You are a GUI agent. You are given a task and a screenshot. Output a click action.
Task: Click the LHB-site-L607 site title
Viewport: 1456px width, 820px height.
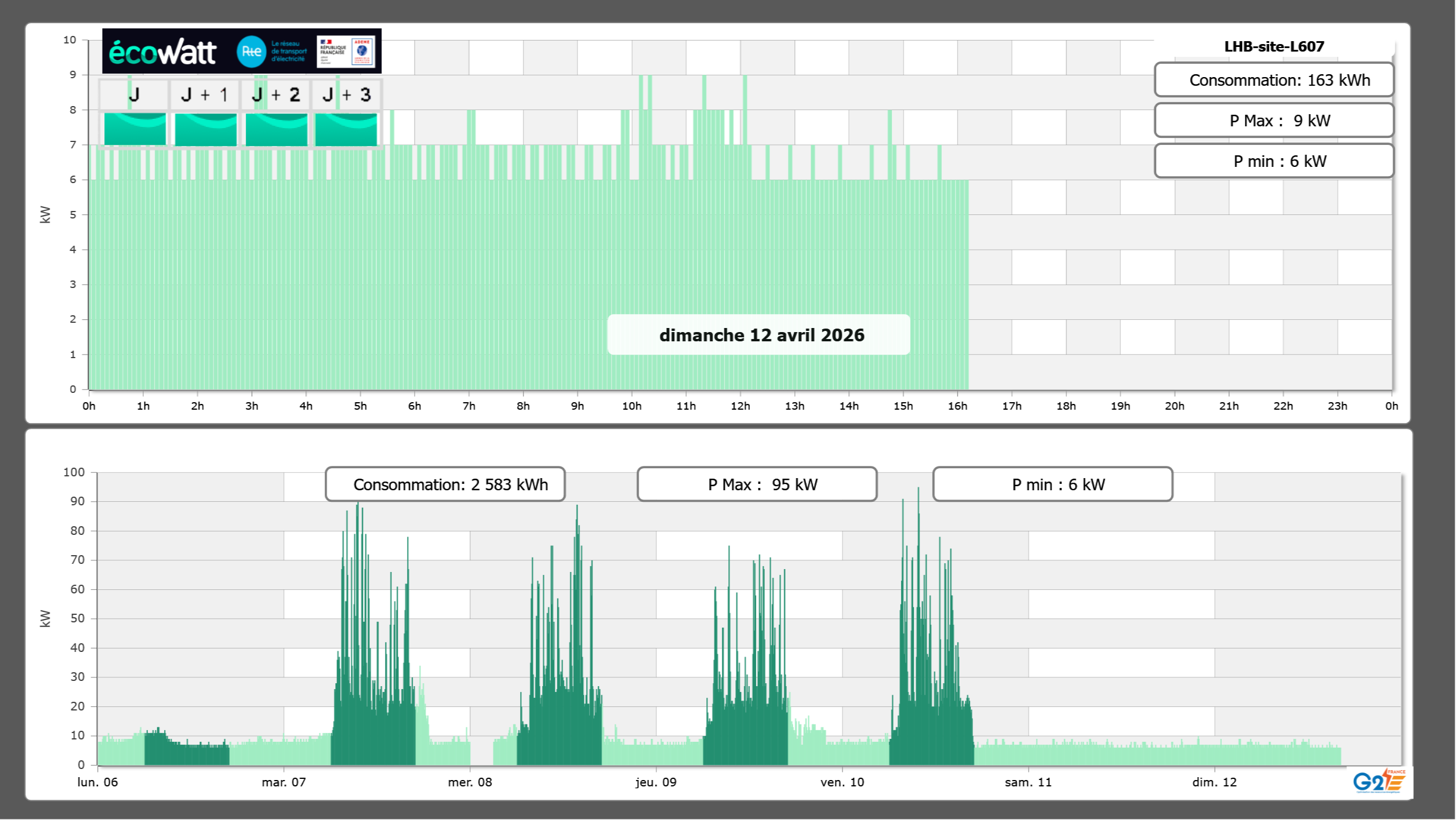(1273, 46)
